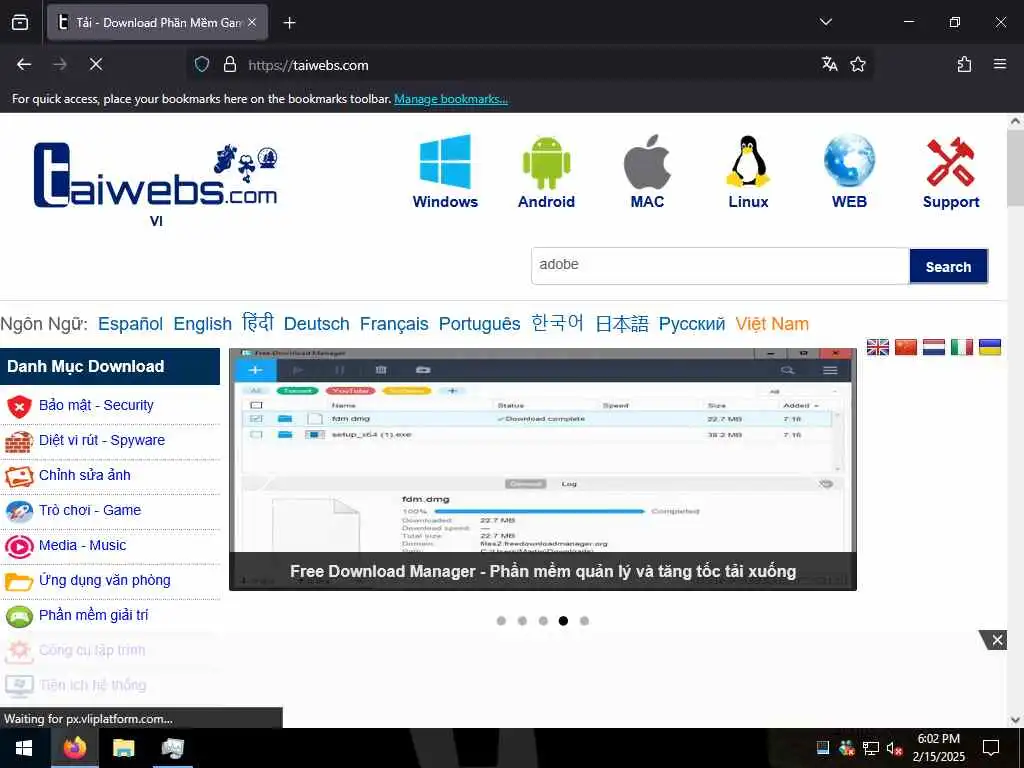This screenshot has width=1024, height=768.
Task: Close the floating ad with X
Action: (x=997, y=640)
